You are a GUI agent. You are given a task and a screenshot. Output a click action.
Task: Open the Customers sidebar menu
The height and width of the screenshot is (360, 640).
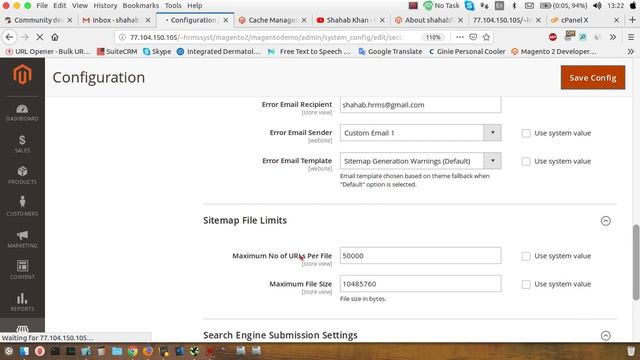22,206
